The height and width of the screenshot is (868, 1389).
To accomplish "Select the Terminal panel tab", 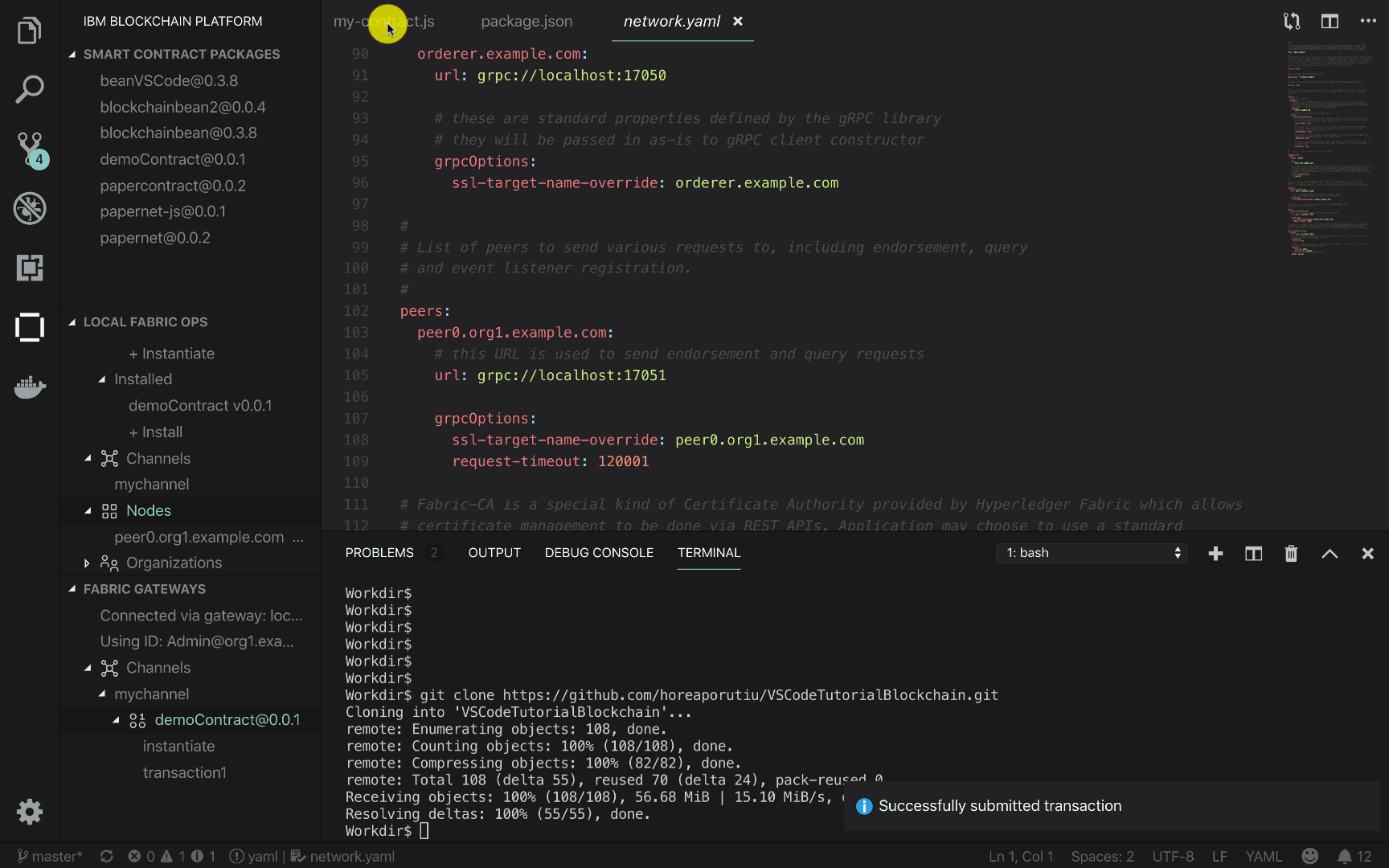I will (x=709, y=553).
